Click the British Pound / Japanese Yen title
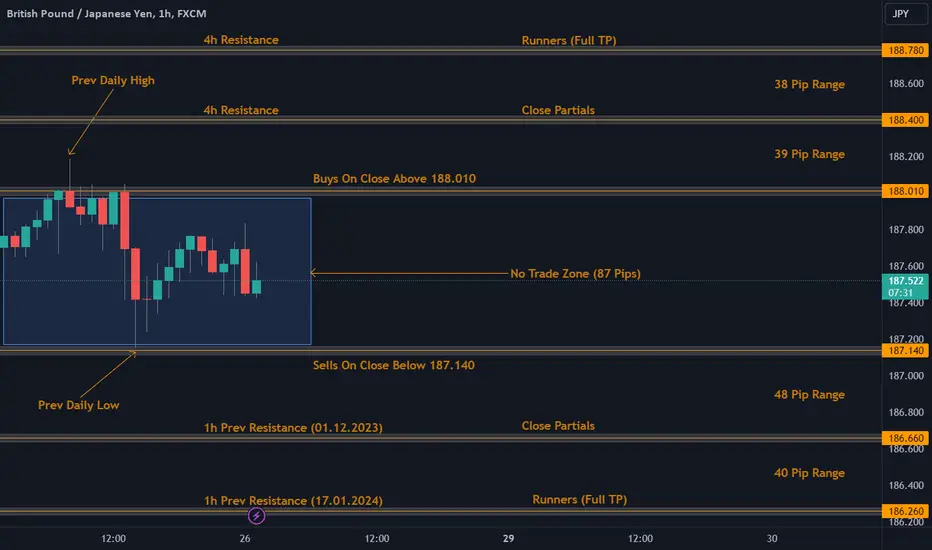 (x=106, y=13)
